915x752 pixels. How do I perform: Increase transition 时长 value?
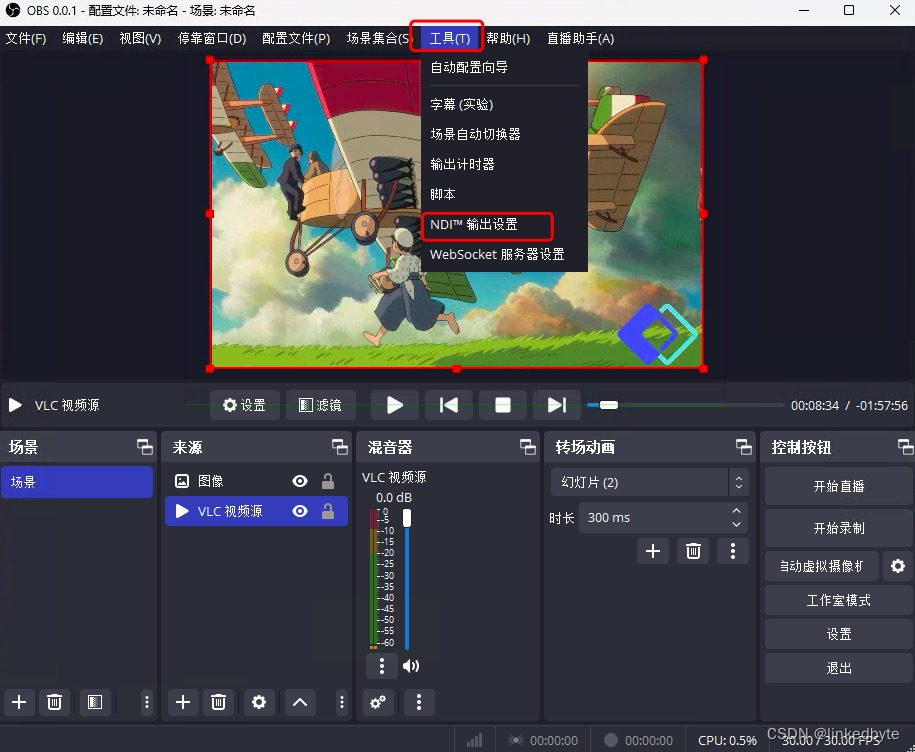tap(736, 511)
